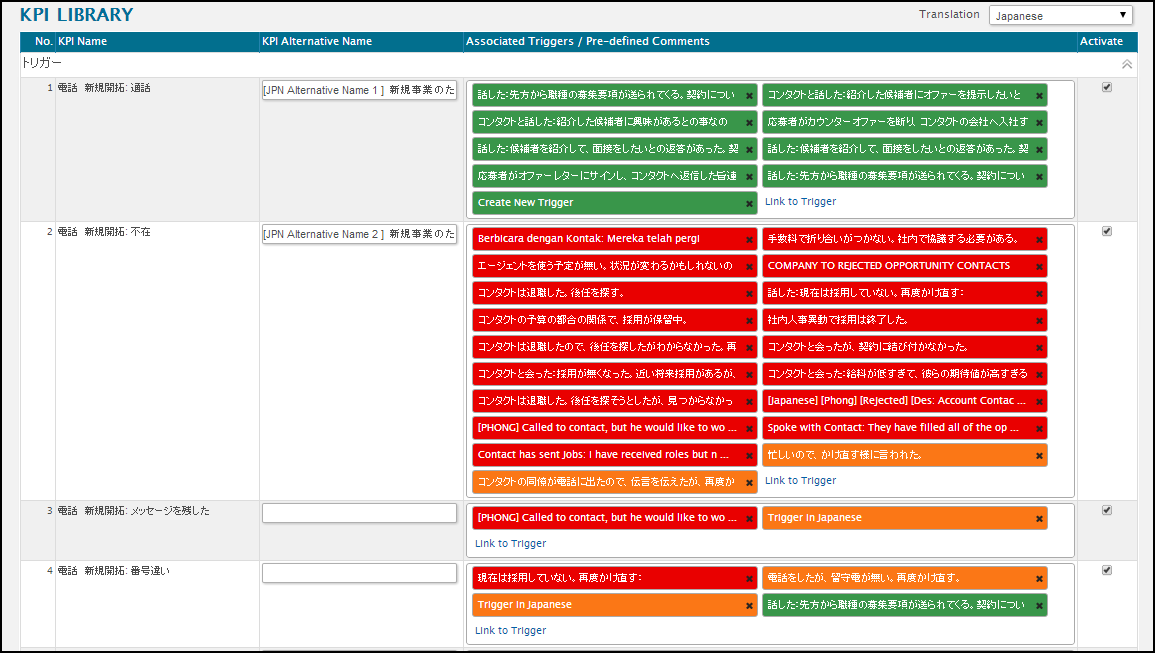Click KPI name '電話 新規開拓: メッセージを残した'

point(133,511)
